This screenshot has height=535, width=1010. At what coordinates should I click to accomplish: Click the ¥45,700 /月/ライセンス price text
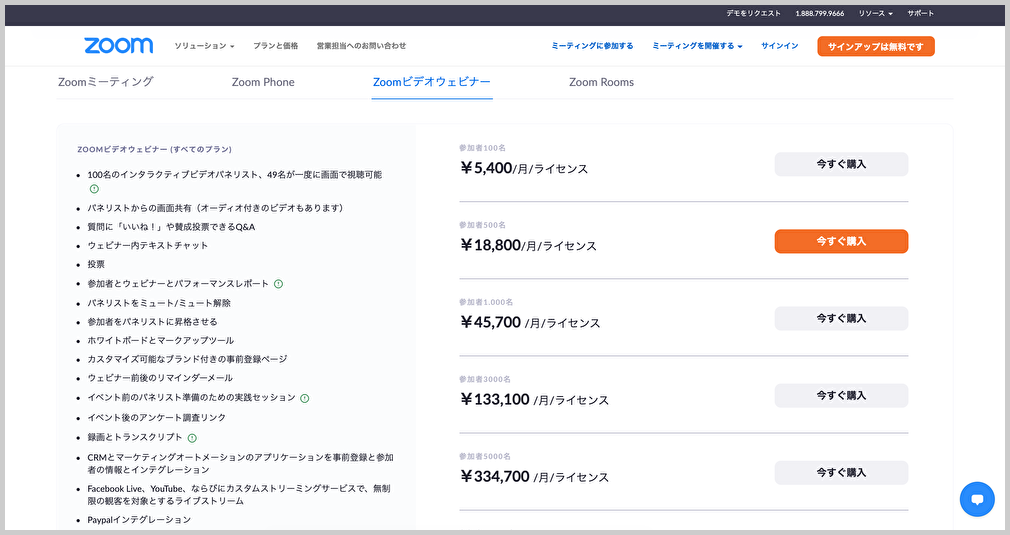pyautogui.click(x=530, y=323)
